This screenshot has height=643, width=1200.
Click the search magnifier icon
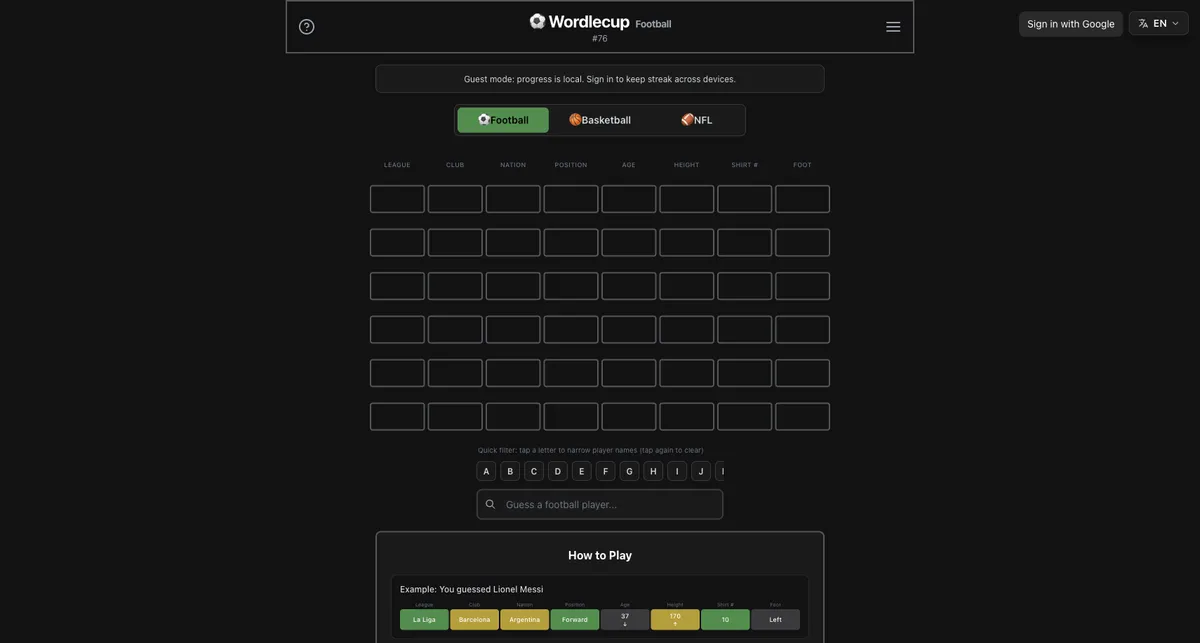(490, 504)
